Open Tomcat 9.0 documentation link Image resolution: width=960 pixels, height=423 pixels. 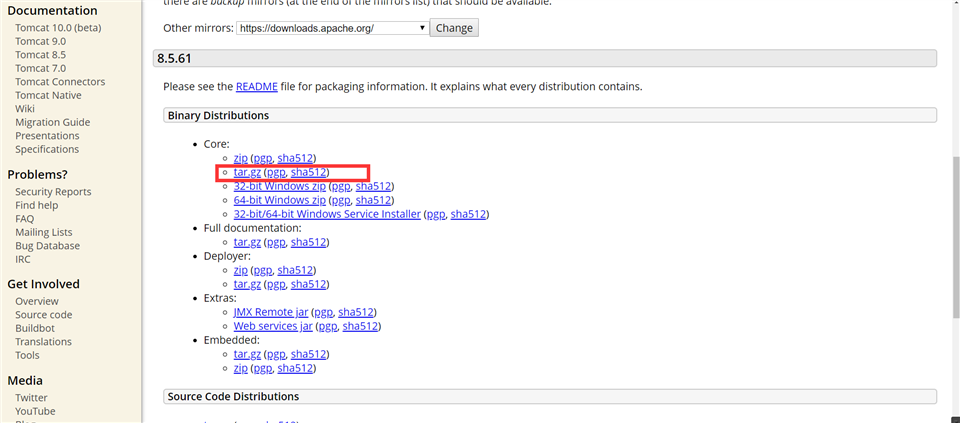40,41
